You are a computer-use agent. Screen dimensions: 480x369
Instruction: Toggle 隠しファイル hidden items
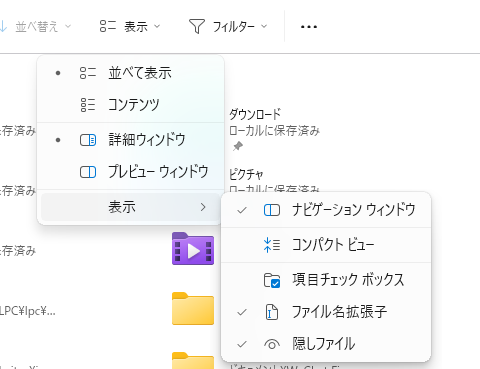point(326,344)
